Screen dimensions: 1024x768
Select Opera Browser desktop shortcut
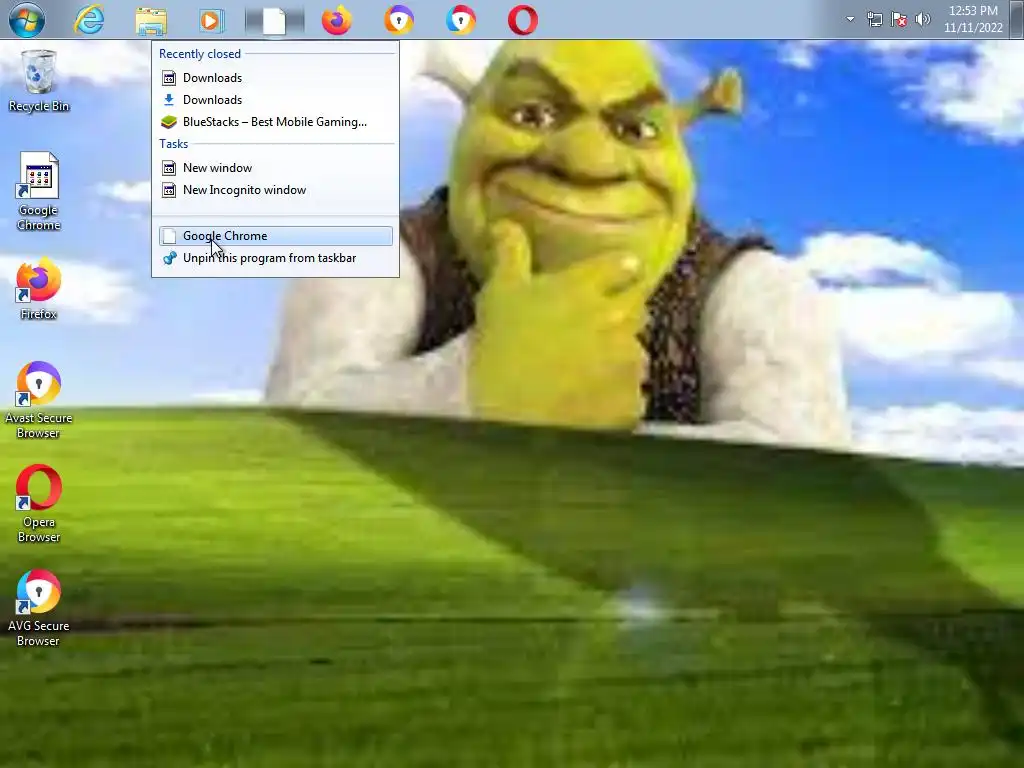(x=39, y=504)
